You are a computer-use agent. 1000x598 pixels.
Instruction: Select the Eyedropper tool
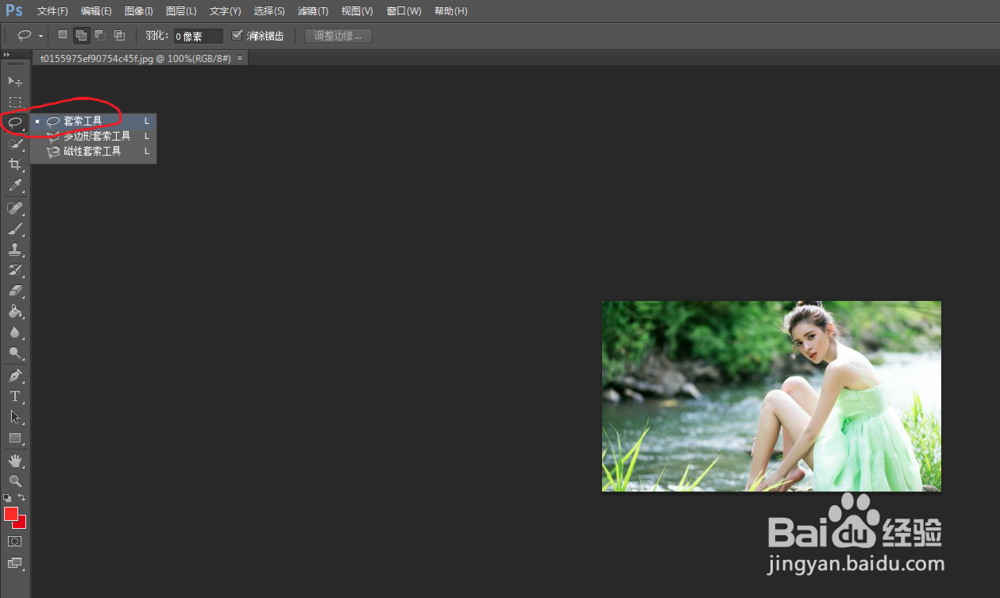(15, 186)
